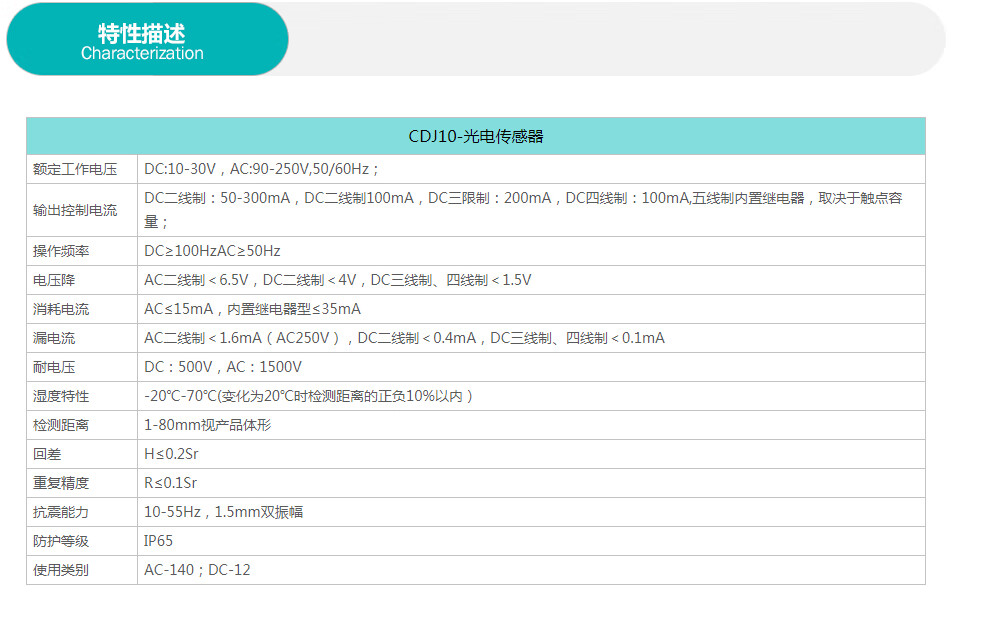Select the DC二线制：50-300mA value cell

(x=523, y=210)
